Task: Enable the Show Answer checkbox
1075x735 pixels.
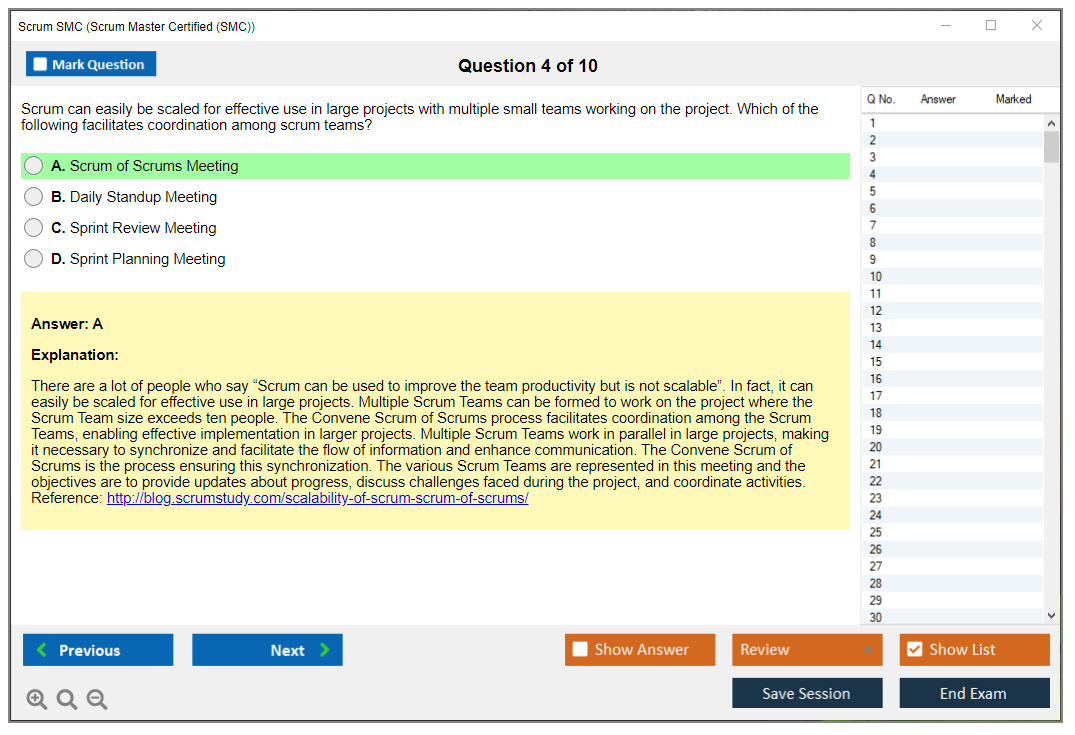Action: click(581, 650)
